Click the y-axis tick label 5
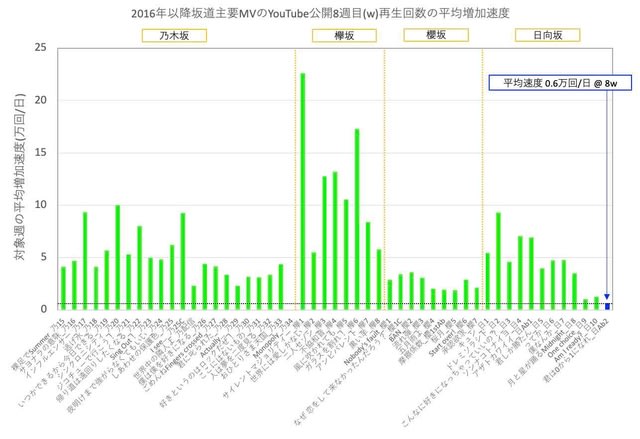 44,257
